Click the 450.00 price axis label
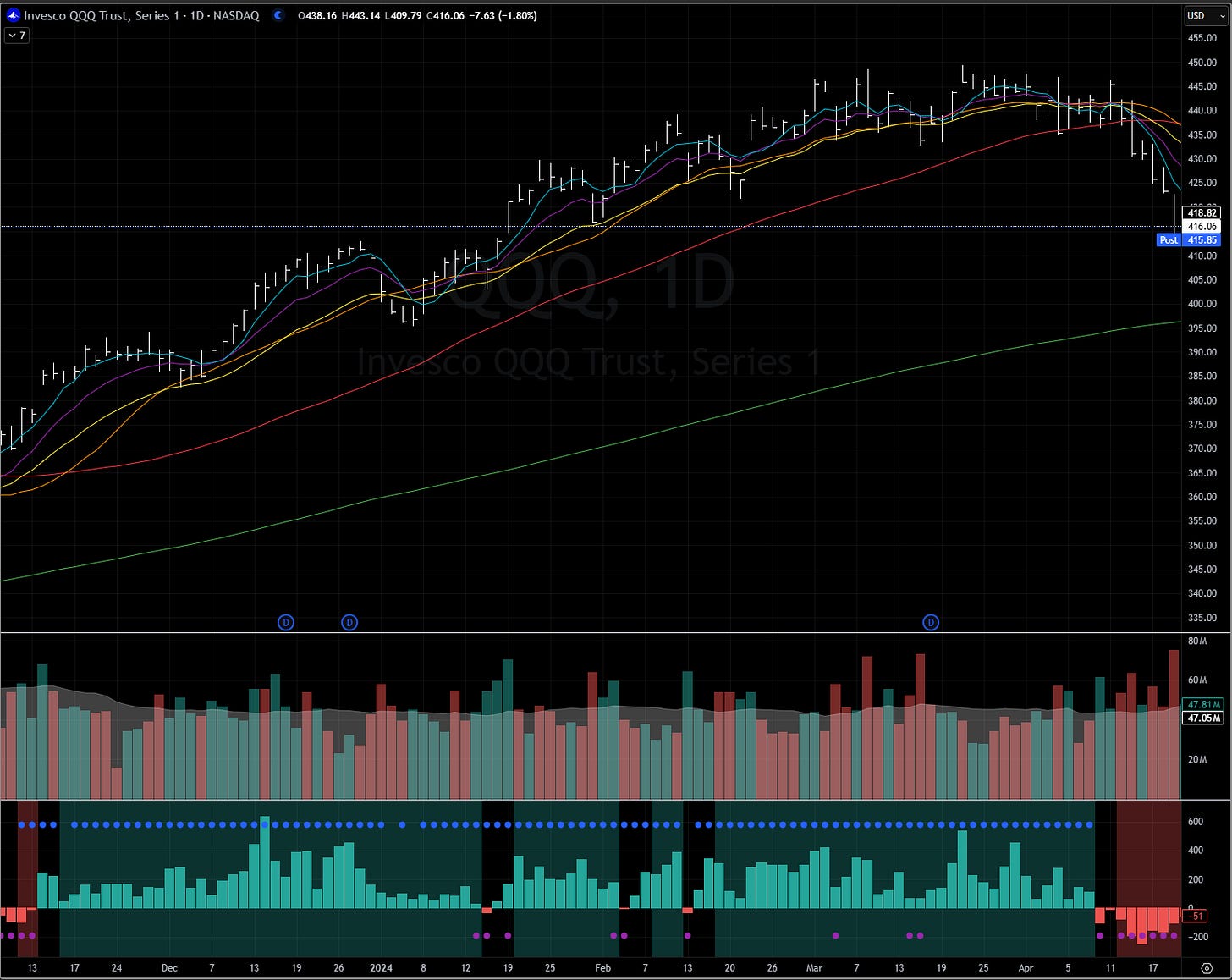The width and height of the screenshot is (1232, 980). tap(1202, 63)
